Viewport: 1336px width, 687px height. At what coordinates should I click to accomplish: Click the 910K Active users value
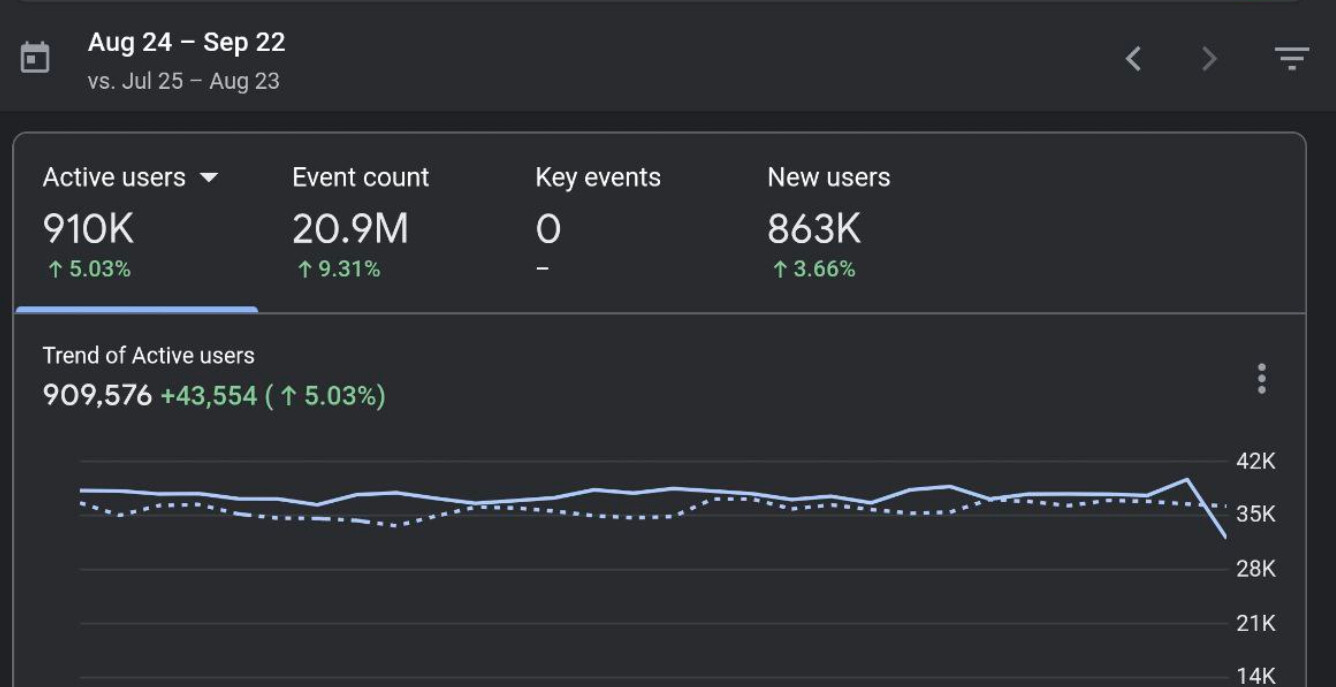tap(88, 230)
